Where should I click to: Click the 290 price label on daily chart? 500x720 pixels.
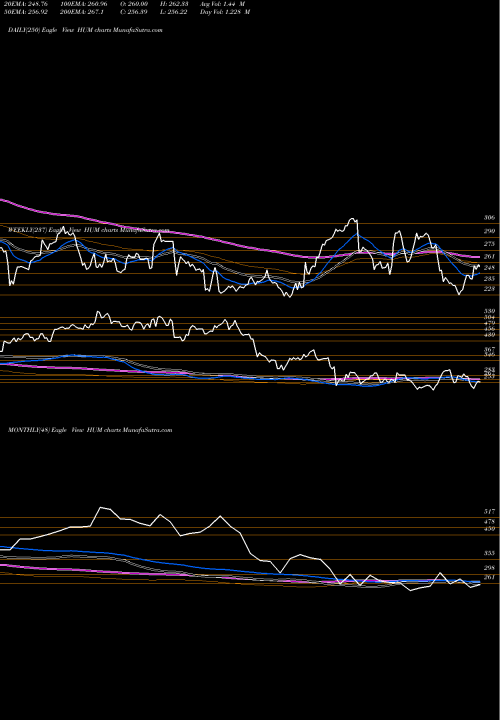489,231
